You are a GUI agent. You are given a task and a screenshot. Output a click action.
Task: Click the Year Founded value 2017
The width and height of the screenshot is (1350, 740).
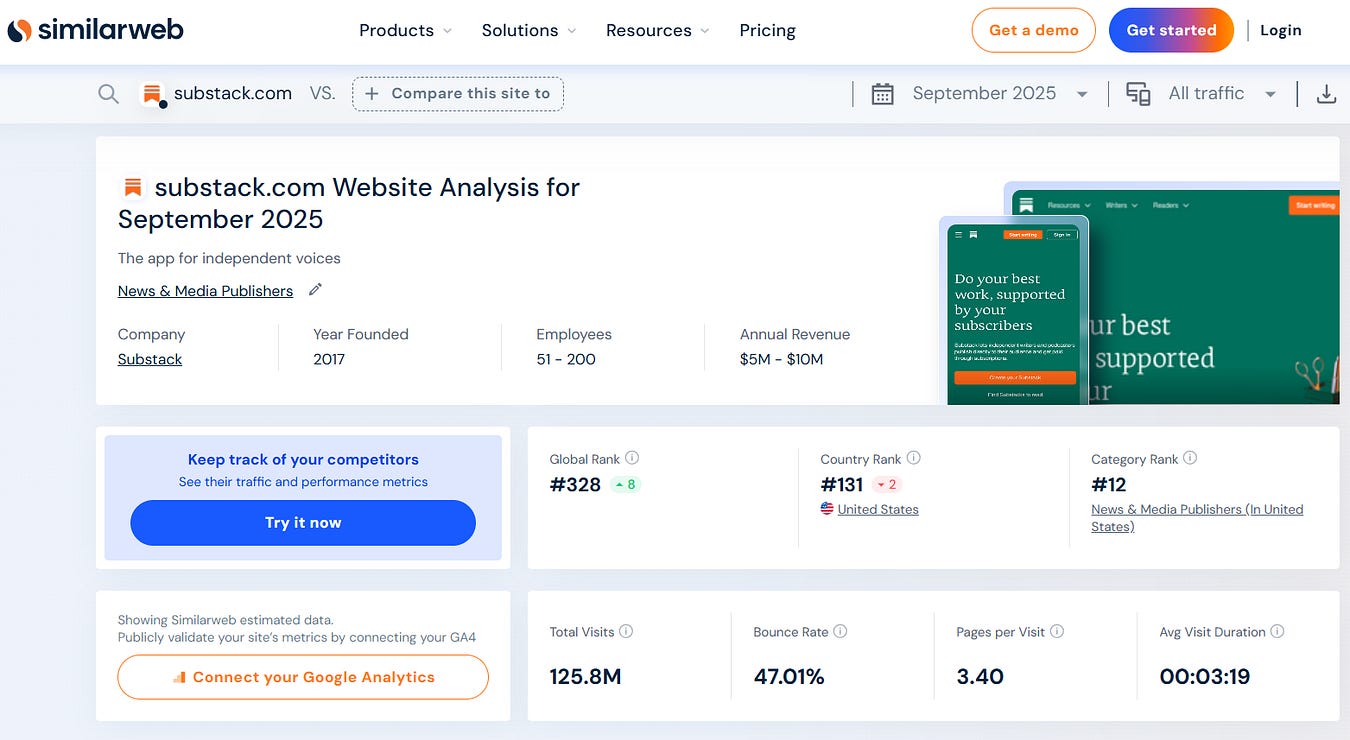[x=329, y=359]
